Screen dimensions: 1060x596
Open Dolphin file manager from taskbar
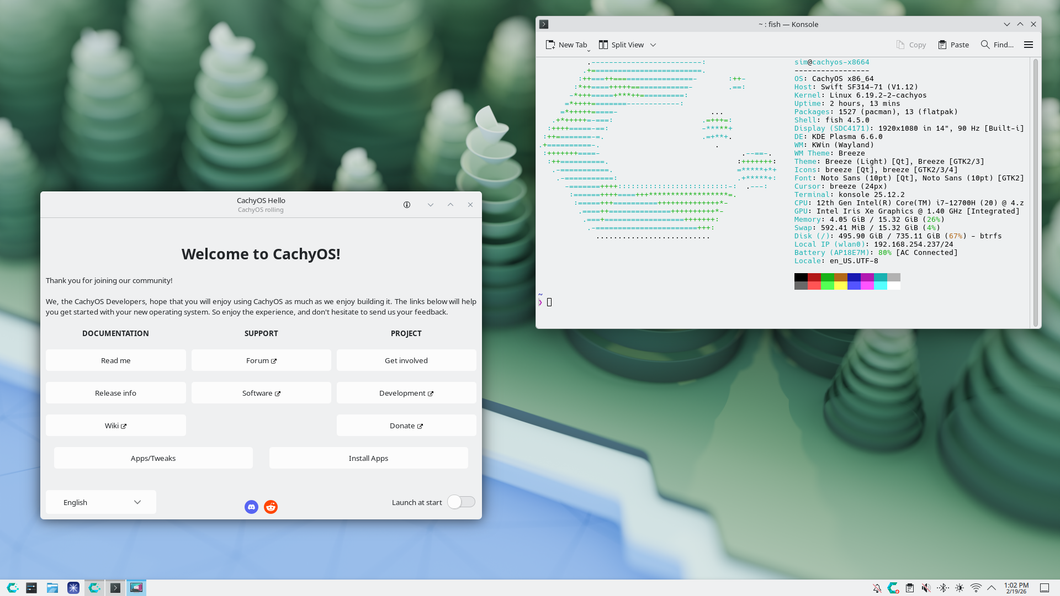click(52, 588)
